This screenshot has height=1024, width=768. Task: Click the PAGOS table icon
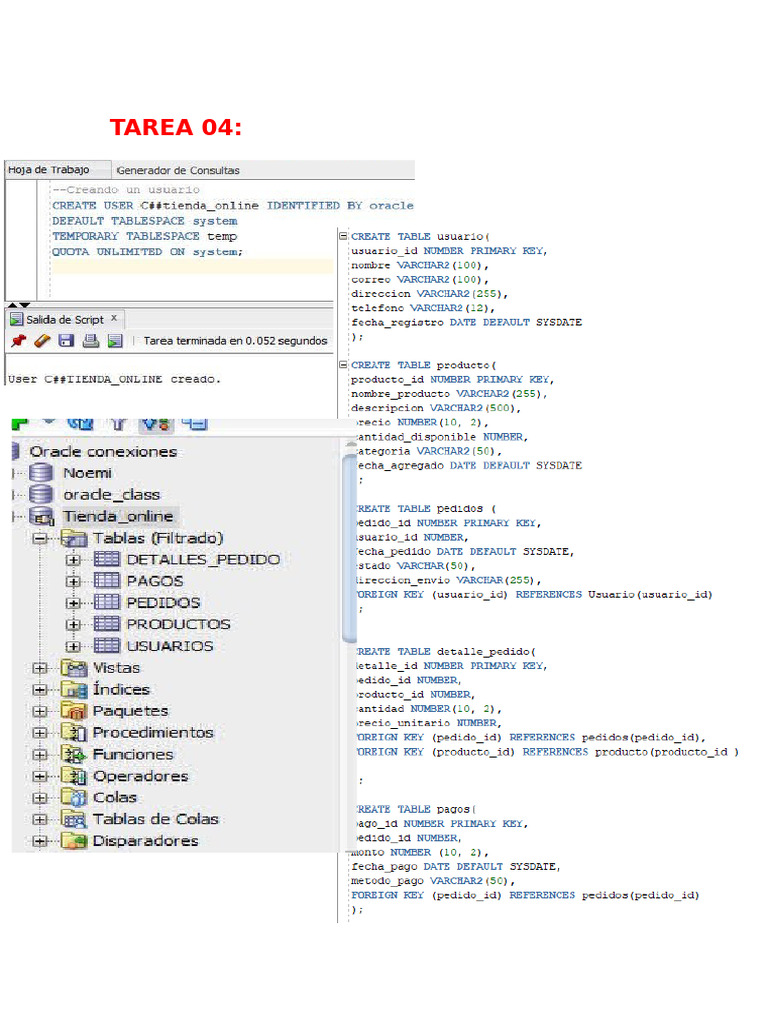coord(106,581)
